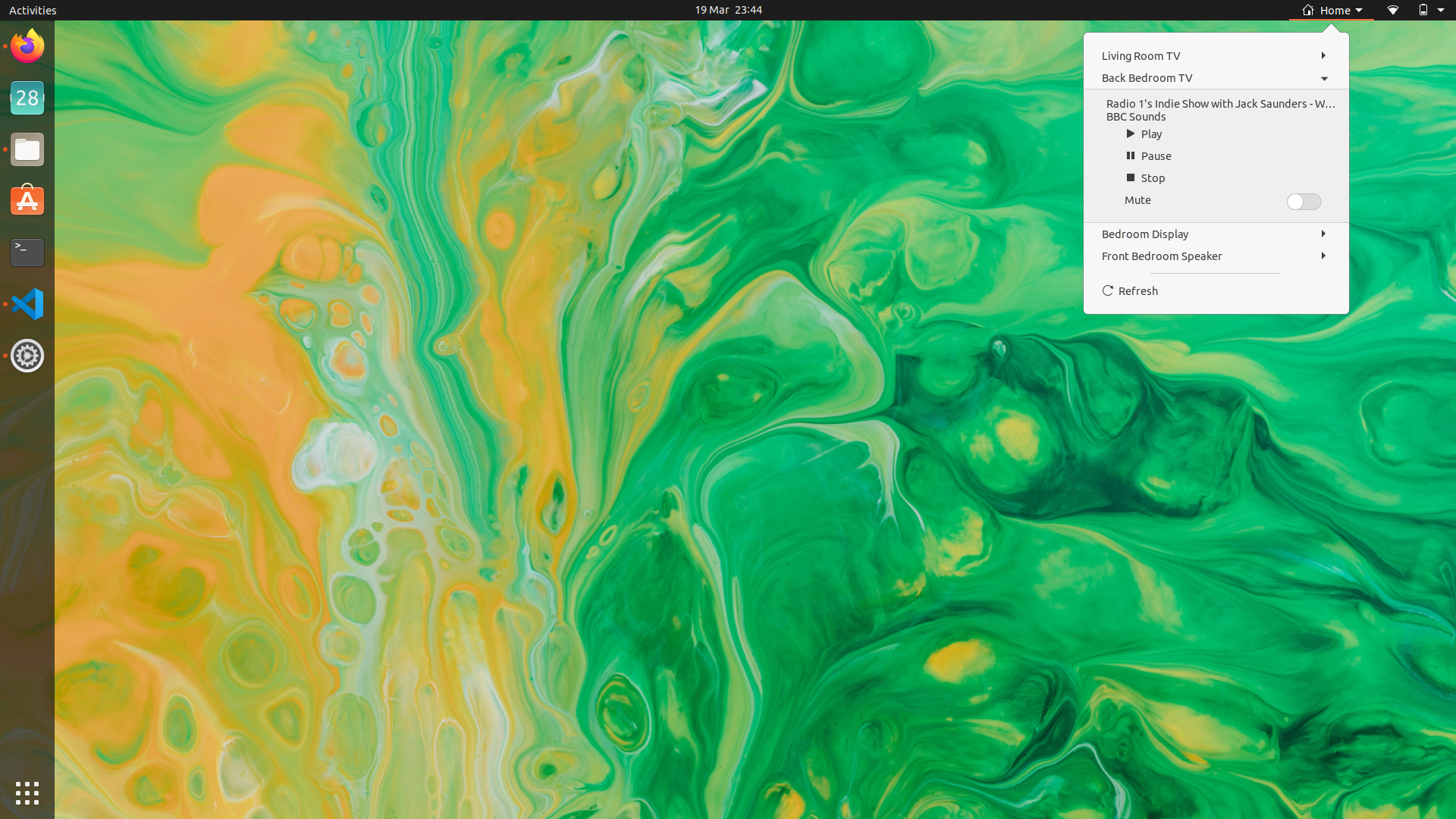Click the Activities button
This screenshot has height=819, width=1456.
click(x=33, y=10)
